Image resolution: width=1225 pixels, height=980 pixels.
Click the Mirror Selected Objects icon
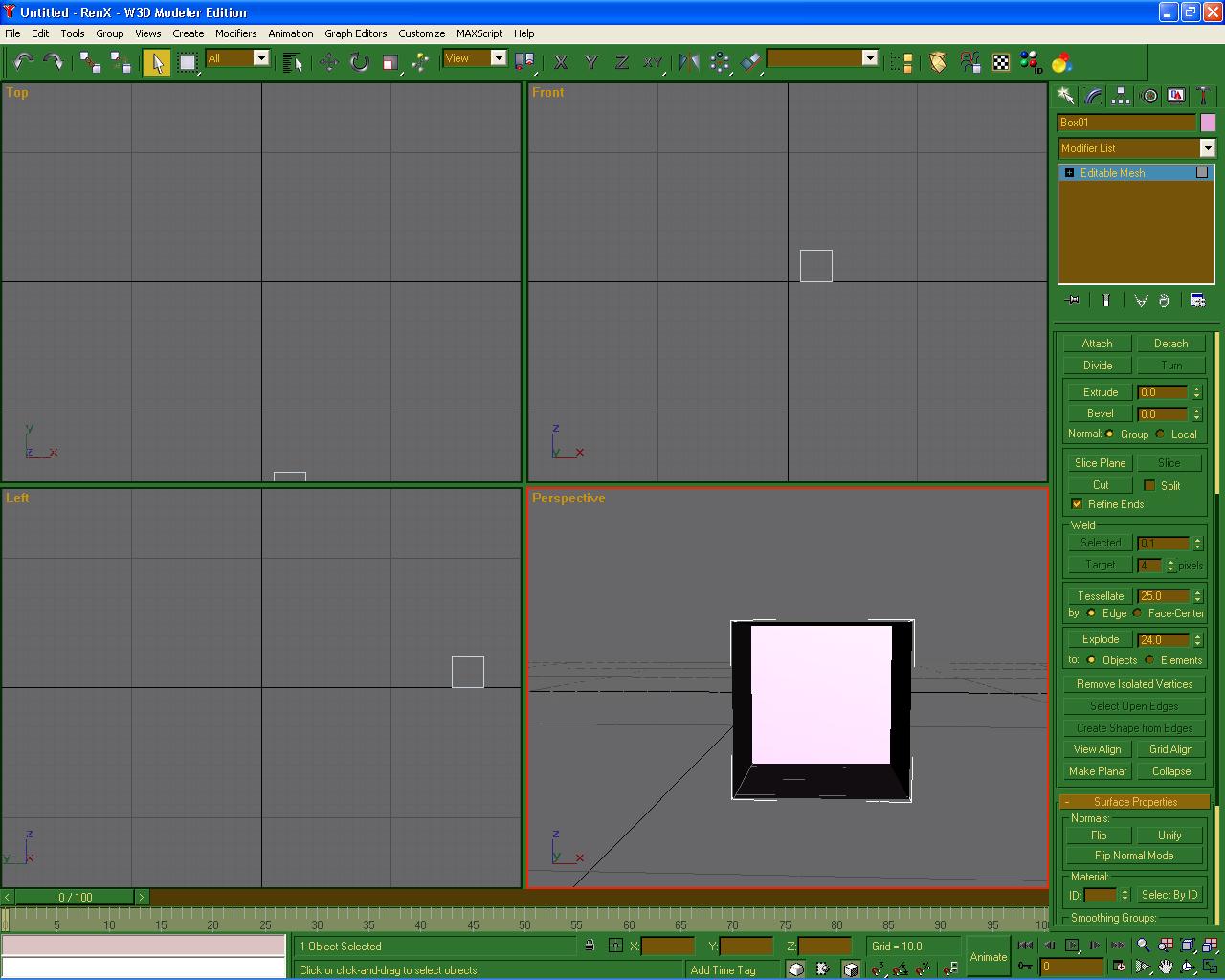[x=688, y=62]
